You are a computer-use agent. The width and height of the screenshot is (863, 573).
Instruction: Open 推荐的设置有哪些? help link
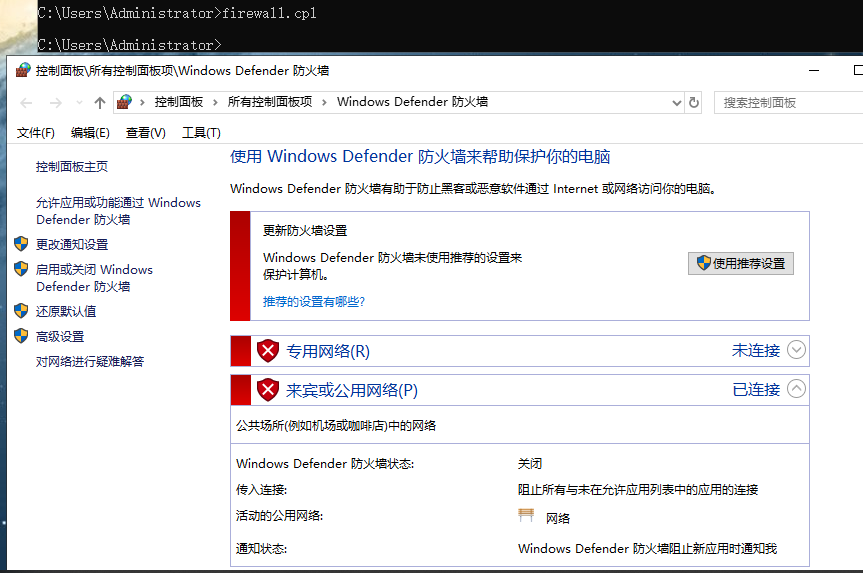pos(314,302)
